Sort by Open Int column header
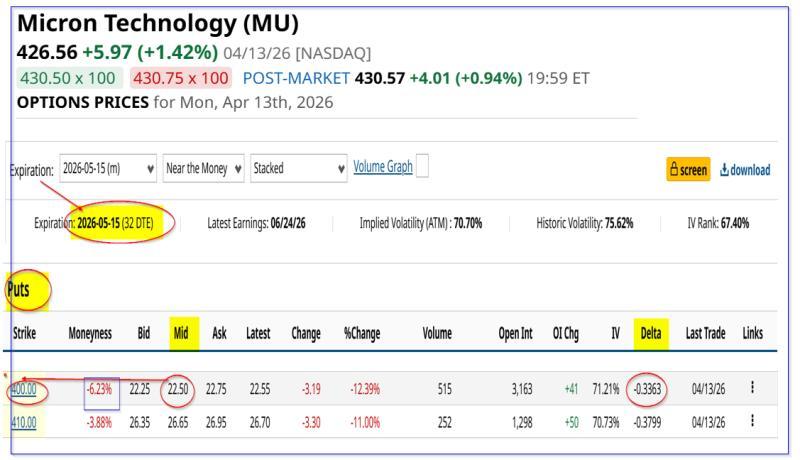800x460 pixels. 515,334
